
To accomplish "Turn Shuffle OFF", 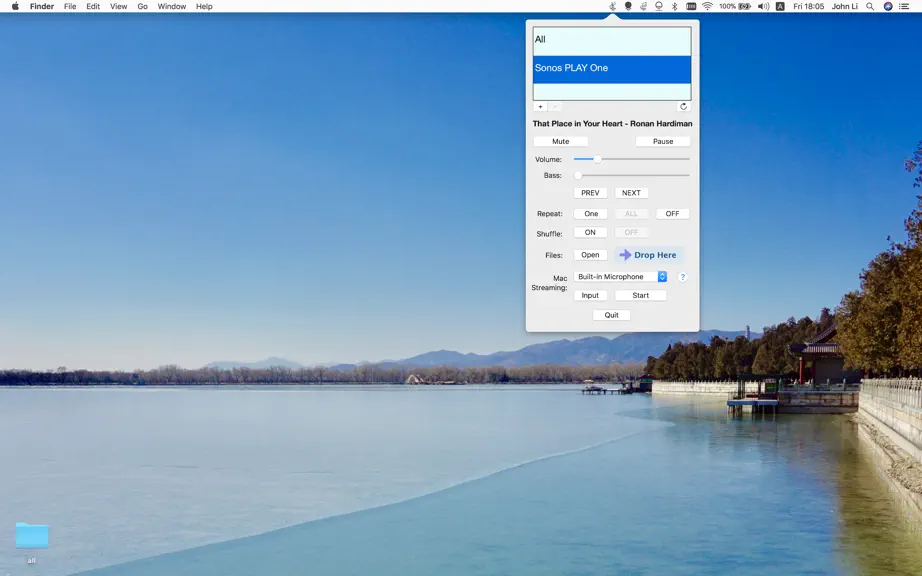I will pos(631,233).
